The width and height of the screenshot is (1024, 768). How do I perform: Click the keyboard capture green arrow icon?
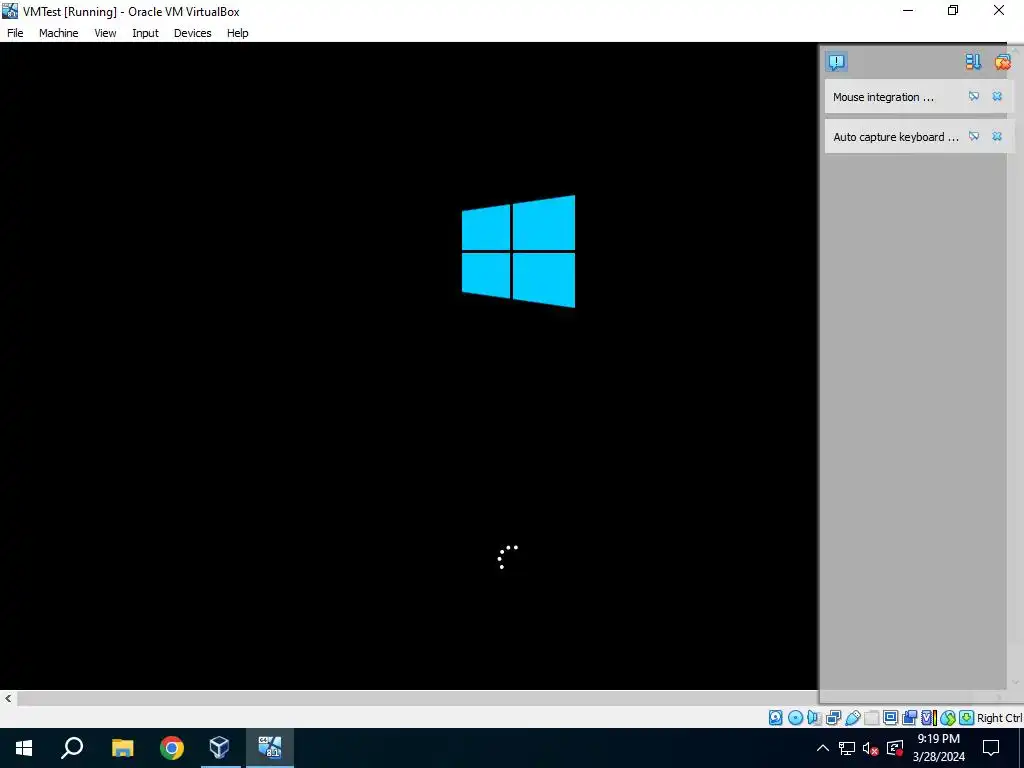pos(967,718)
